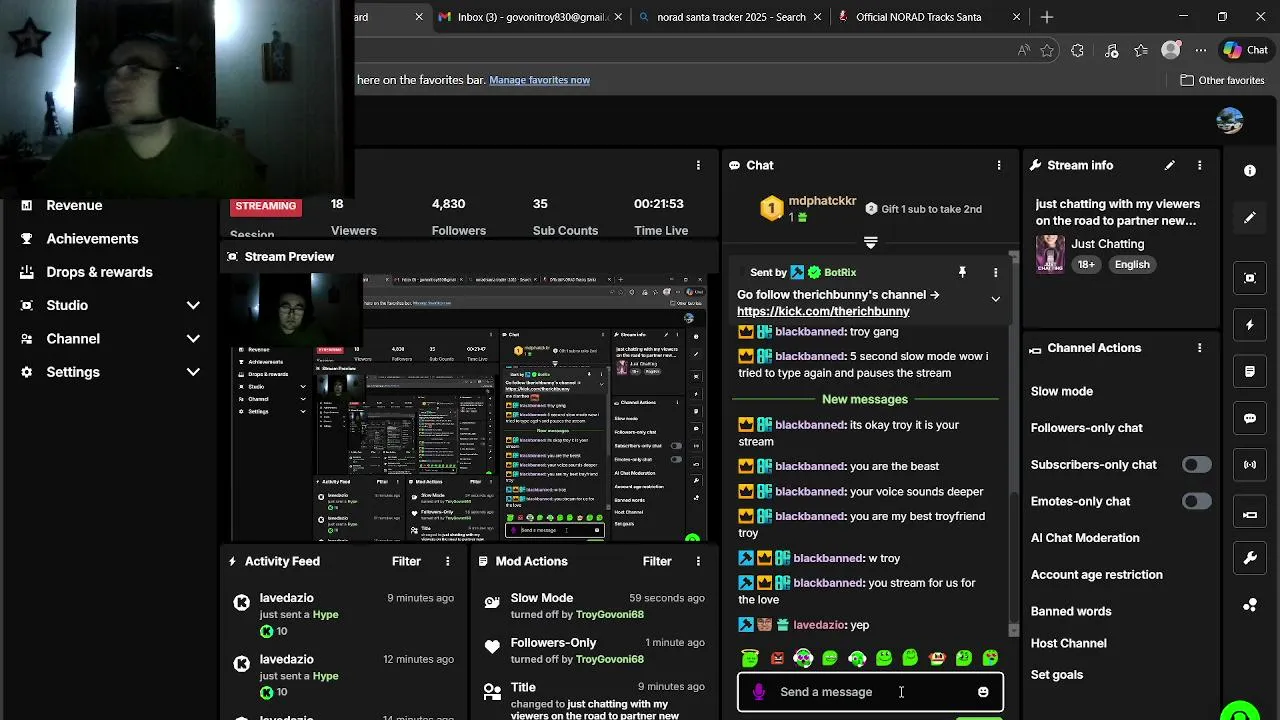Click the chat bubble icon in right sidebar
Screen dimensions: 1280x720
(x=1250, y=418)
